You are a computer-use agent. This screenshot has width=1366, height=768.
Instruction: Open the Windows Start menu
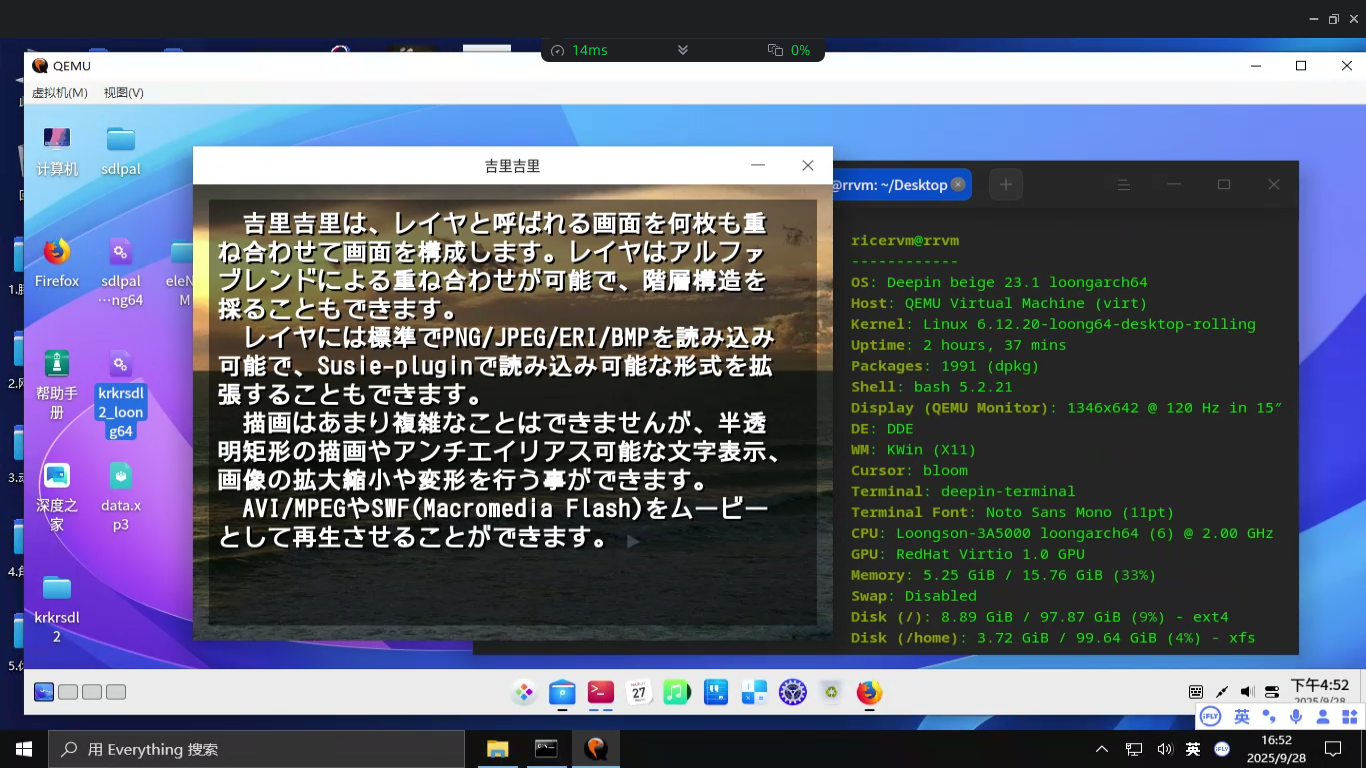pos(23,749)
